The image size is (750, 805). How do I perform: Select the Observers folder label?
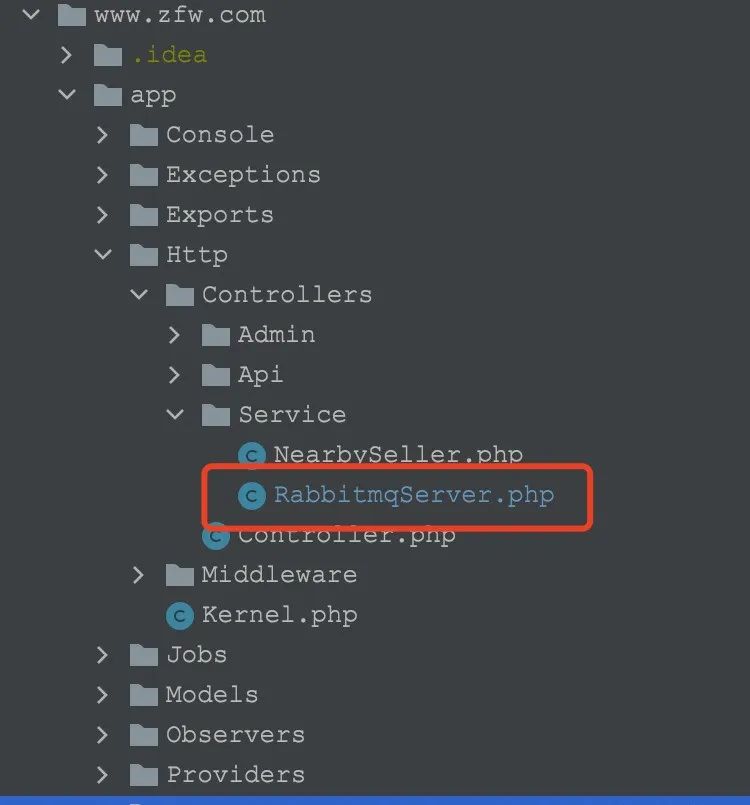pos(235,735)
